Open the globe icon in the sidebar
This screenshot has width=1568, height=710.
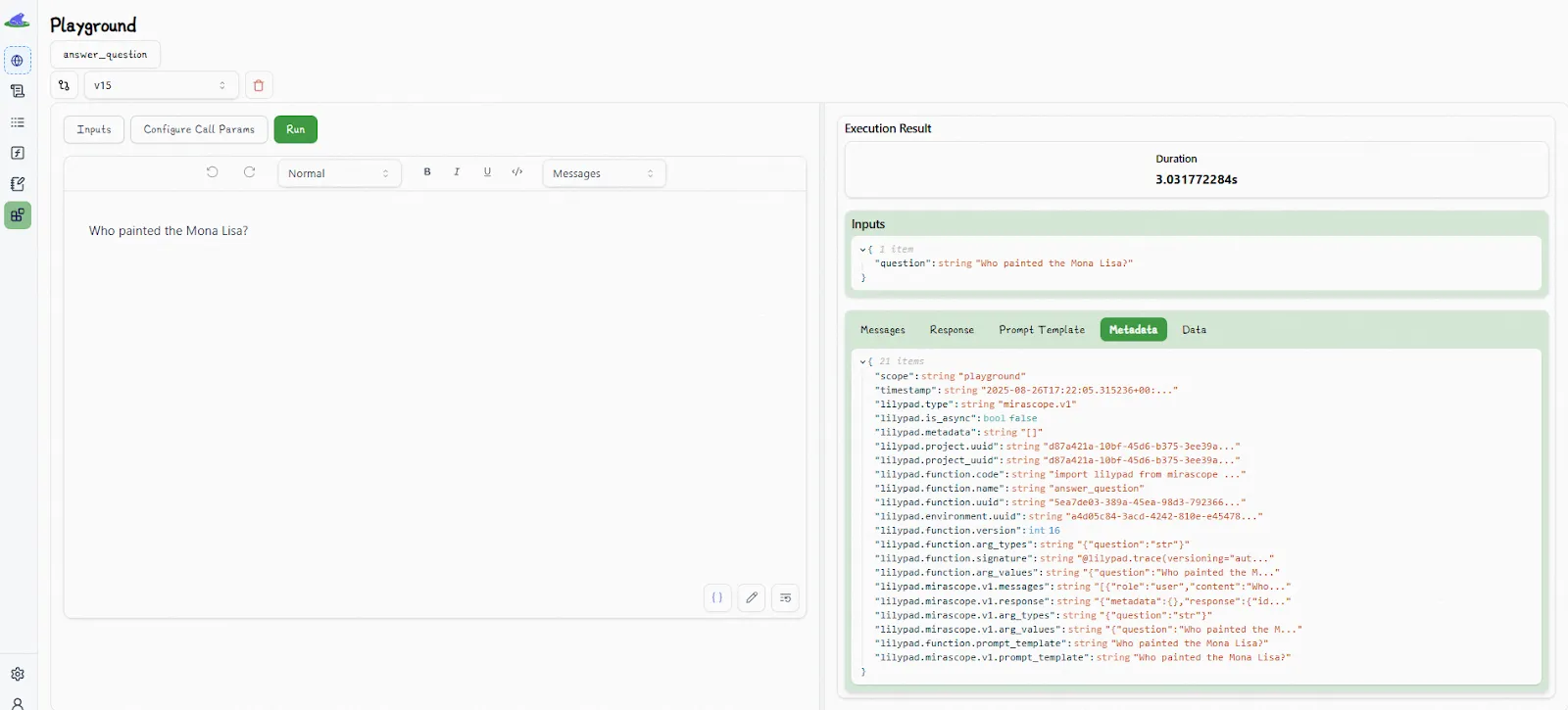pyautogui.click(x=18, y=61)
